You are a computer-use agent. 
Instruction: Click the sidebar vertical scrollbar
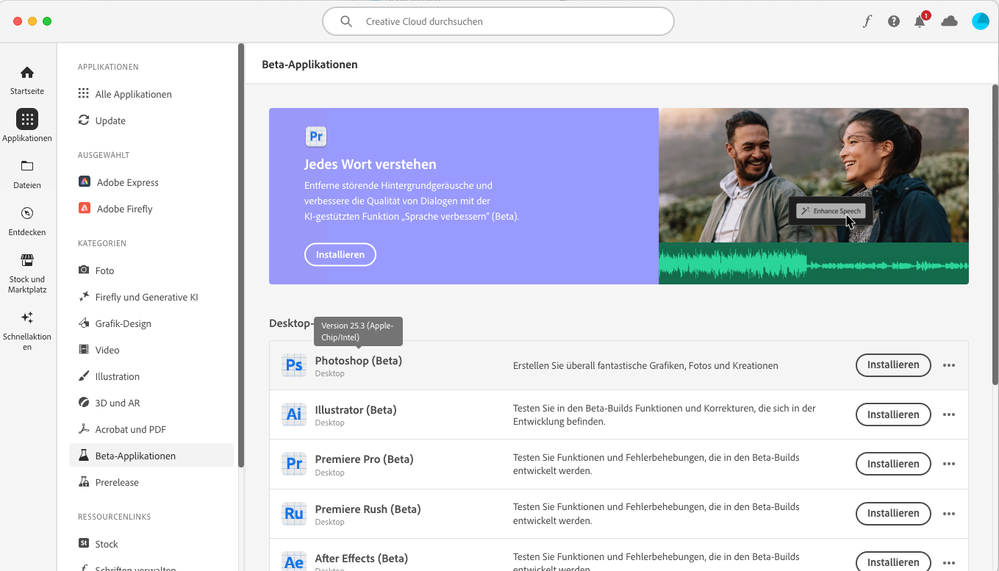[x=241, y=255]
